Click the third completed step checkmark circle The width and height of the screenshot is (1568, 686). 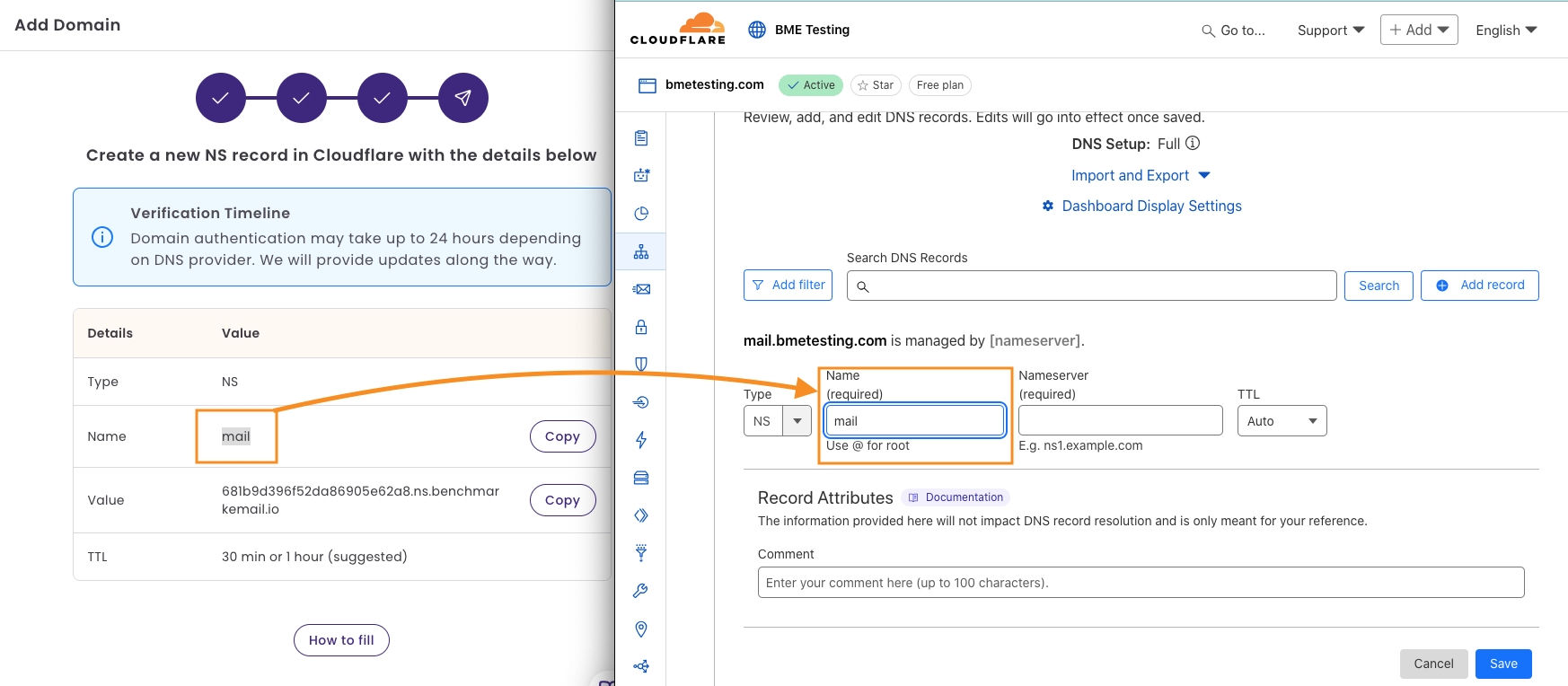pyautogui.click(x=383, y=98)
